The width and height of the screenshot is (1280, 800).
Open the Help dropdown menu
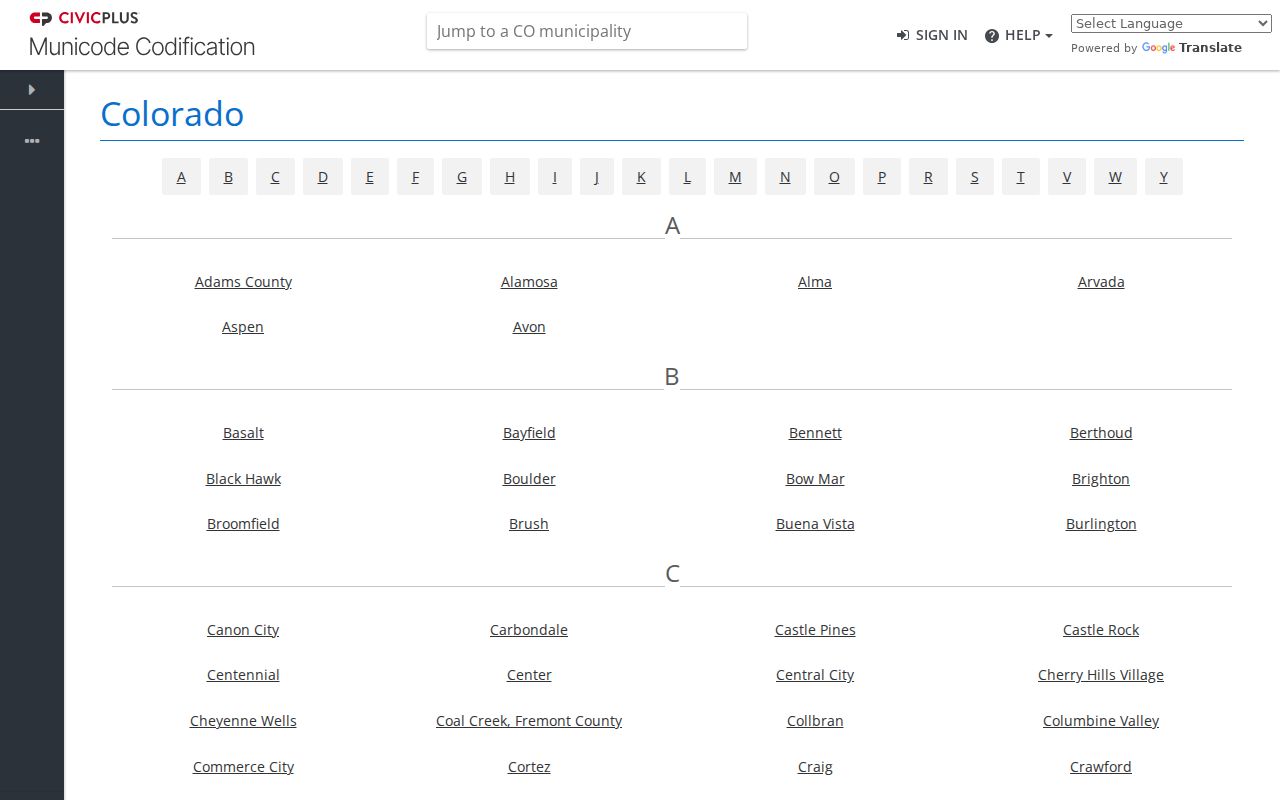1019,35
